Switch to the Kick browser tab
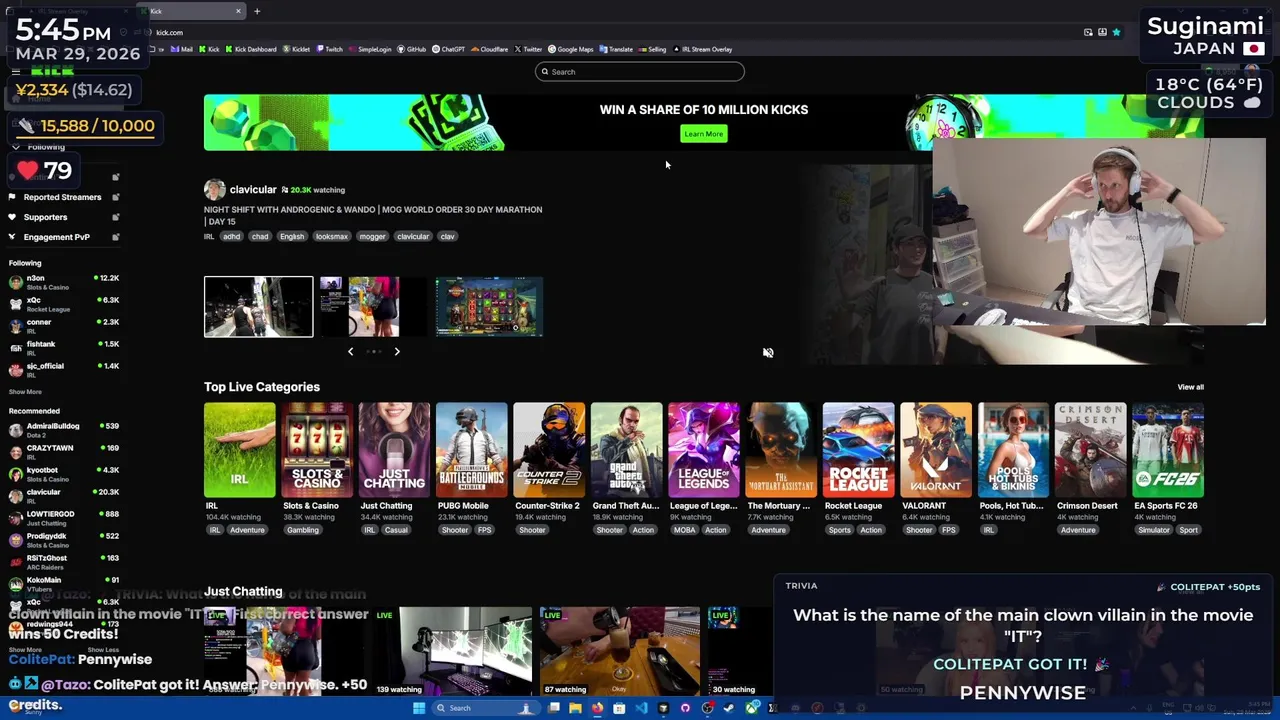This screenshot has height=720, width=1280. [190, 11]
